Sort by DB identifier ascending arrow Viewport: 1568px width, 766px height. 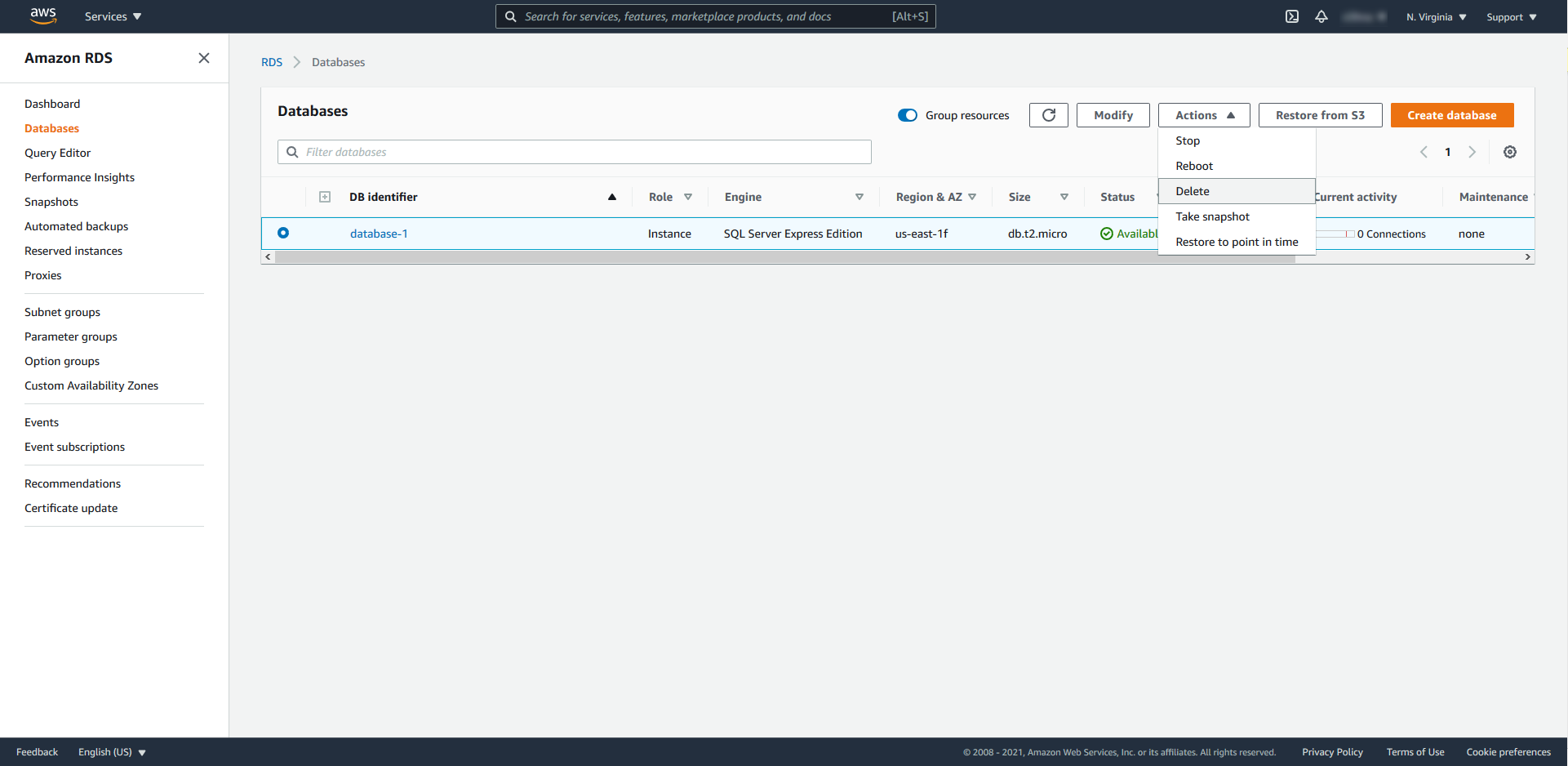[612, 197]
